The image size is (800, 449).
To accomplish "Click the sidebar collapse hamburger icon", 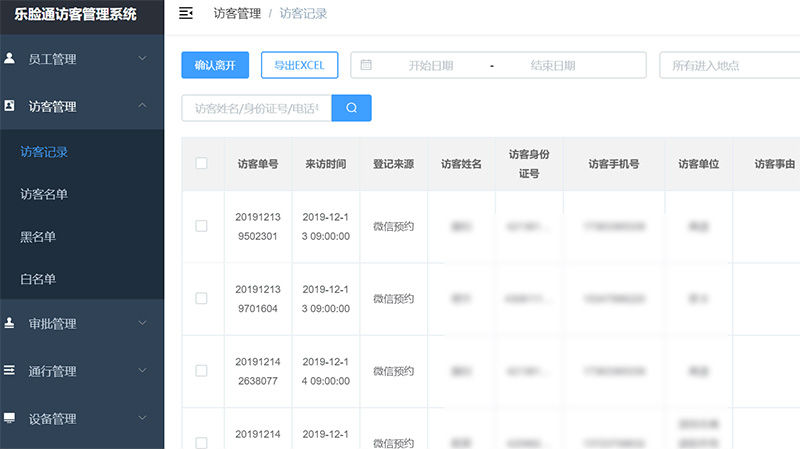I will coord(186,13).
